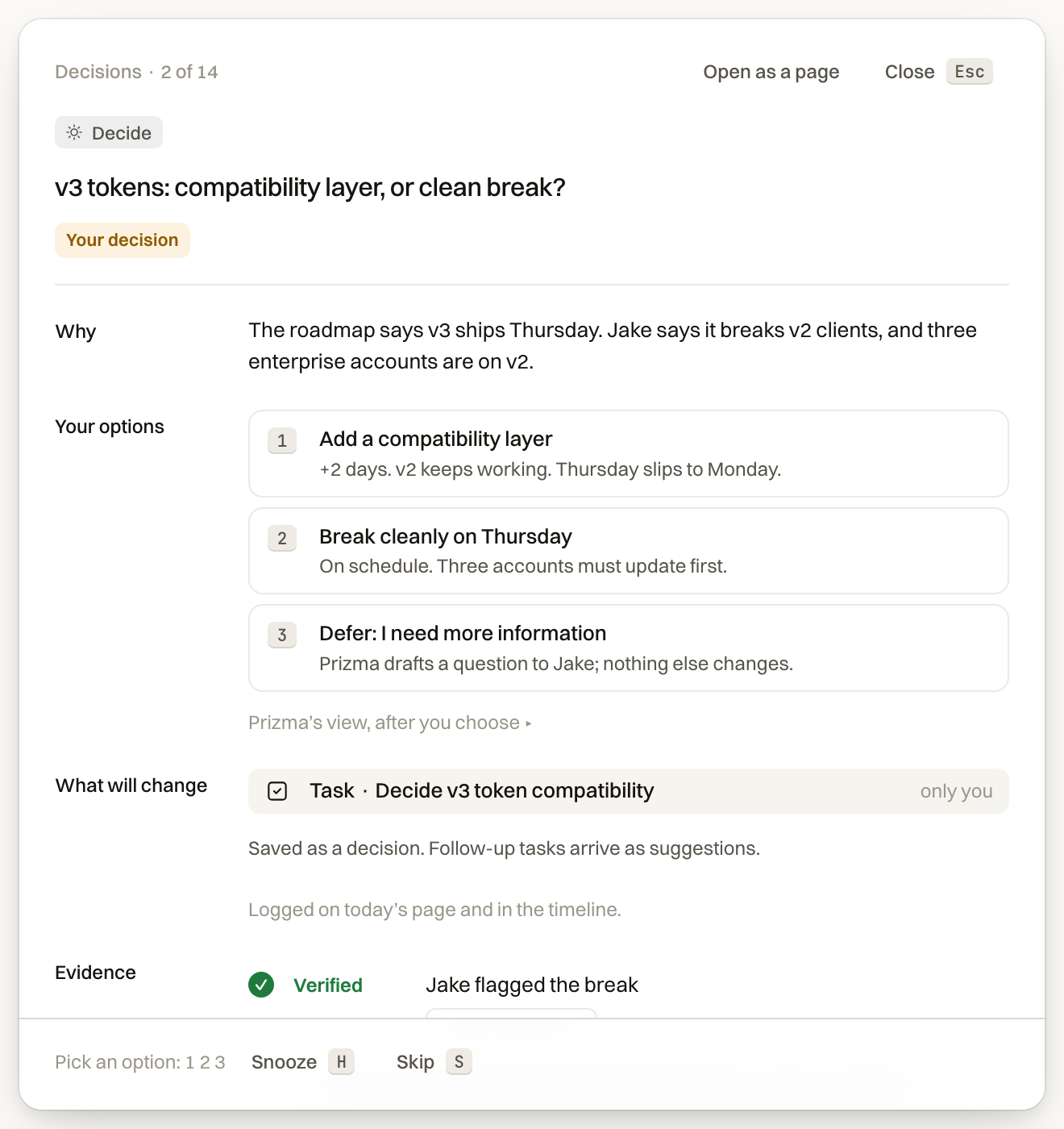This screenshot has height=1129, width=1064.
Task: Click the Jake flagged the break evidence
Action: click(x=532, y=985)
